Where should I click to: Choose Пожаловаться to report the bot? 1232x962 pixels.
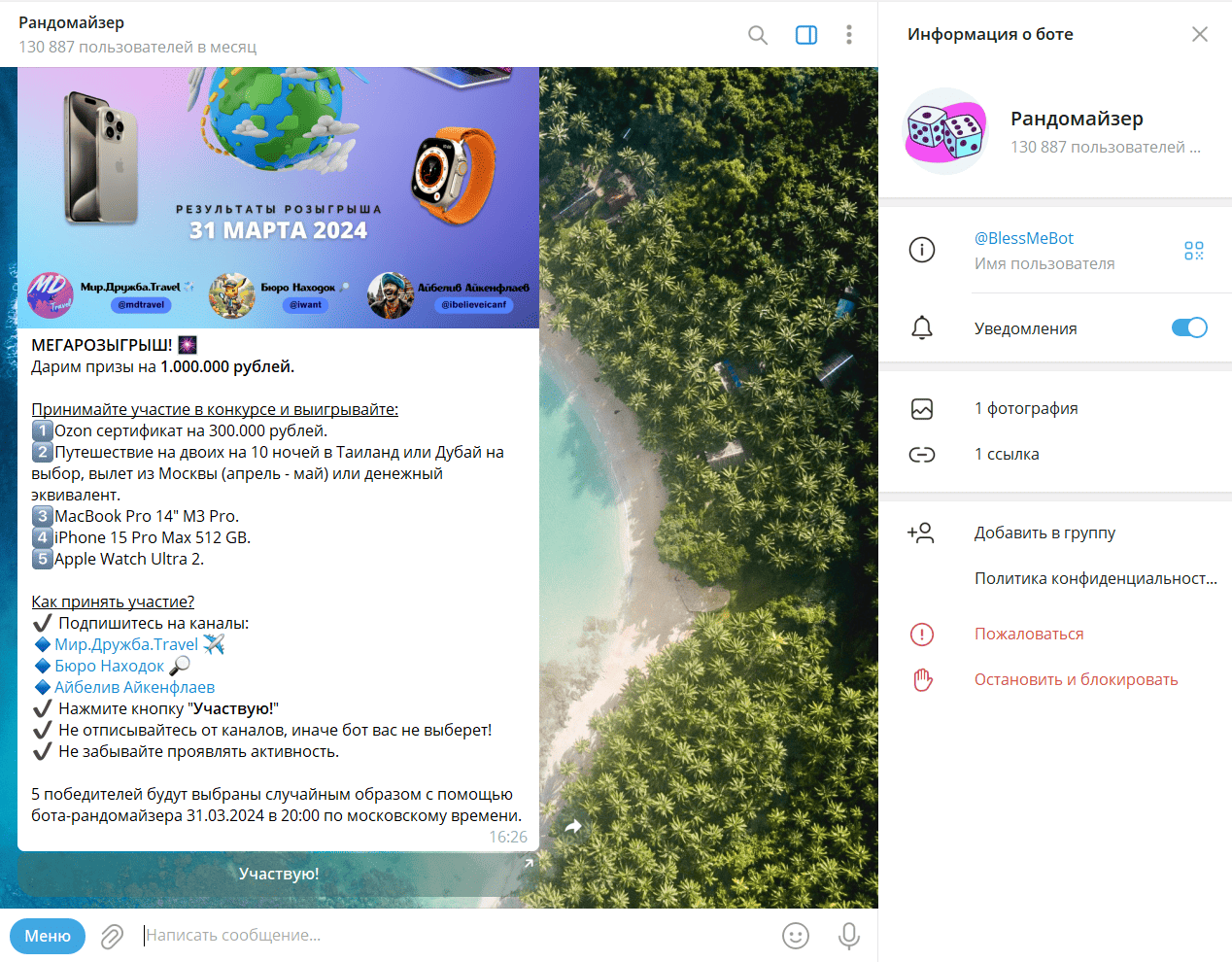(x=1029, y=634)
